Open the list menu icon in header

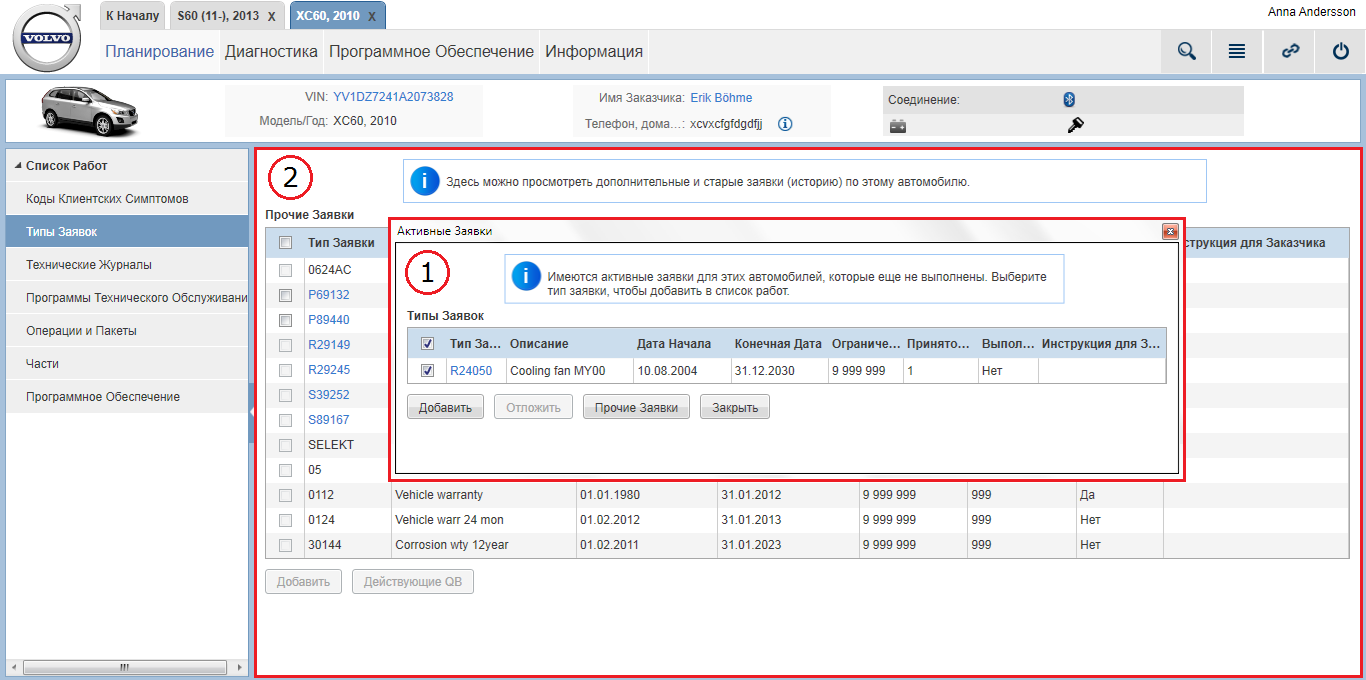(1237, 52)
